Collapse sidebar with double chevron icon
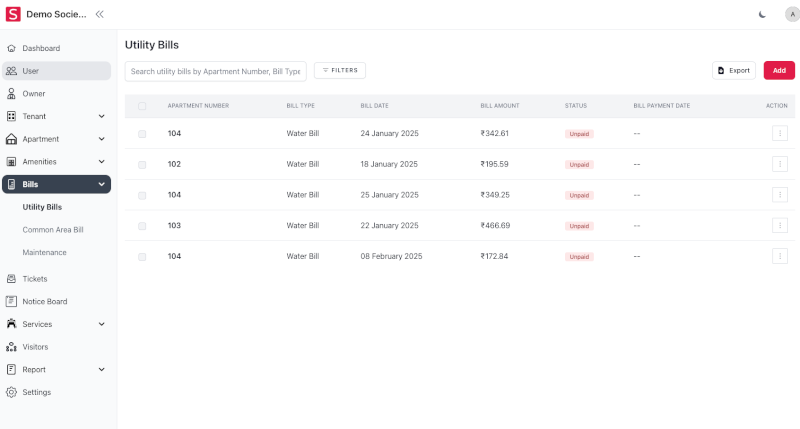Screen dimensions: 800x429 (99, 14)
